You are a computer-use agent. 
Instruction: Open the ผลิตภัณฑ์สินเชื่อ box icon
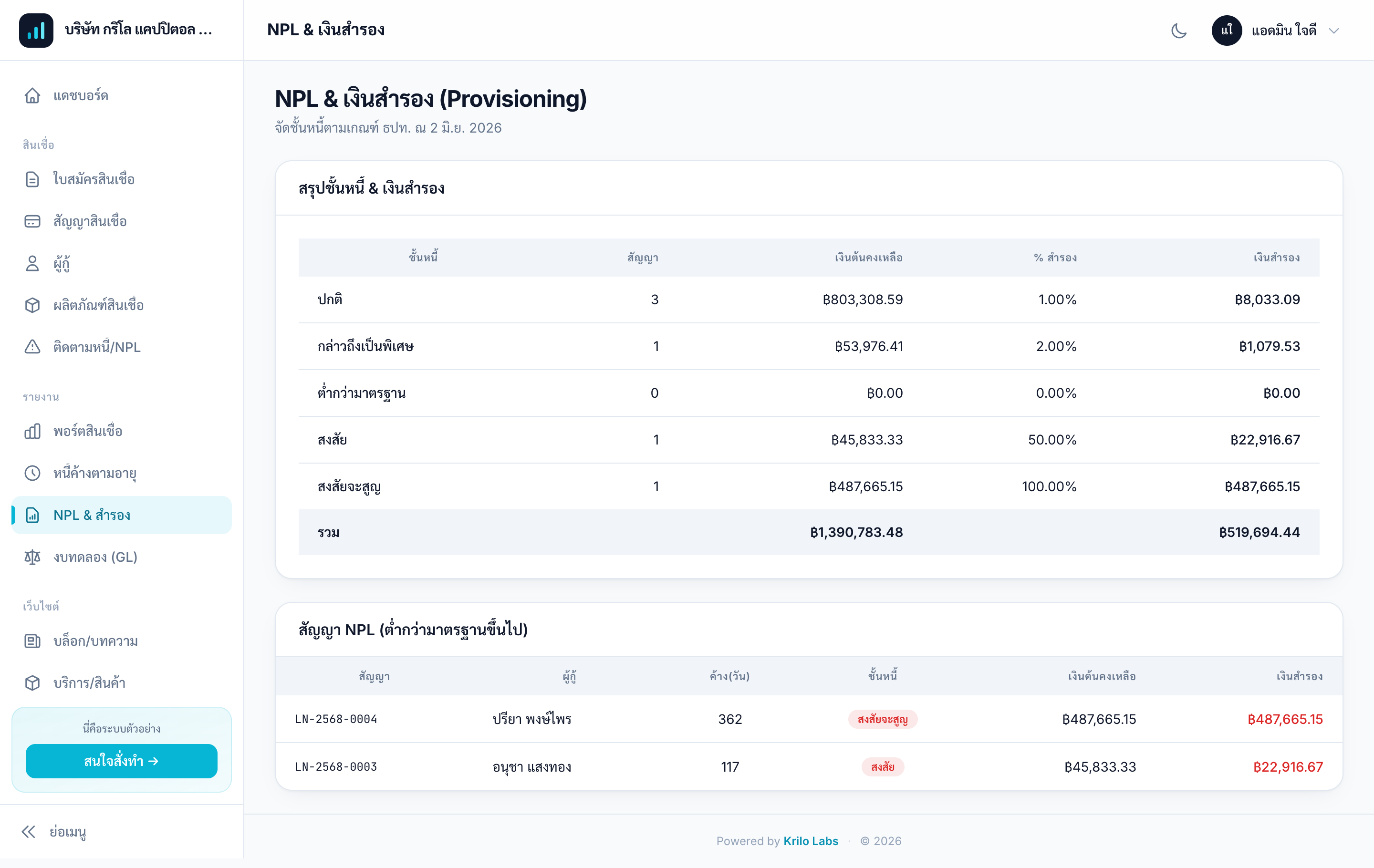[32, 305]
